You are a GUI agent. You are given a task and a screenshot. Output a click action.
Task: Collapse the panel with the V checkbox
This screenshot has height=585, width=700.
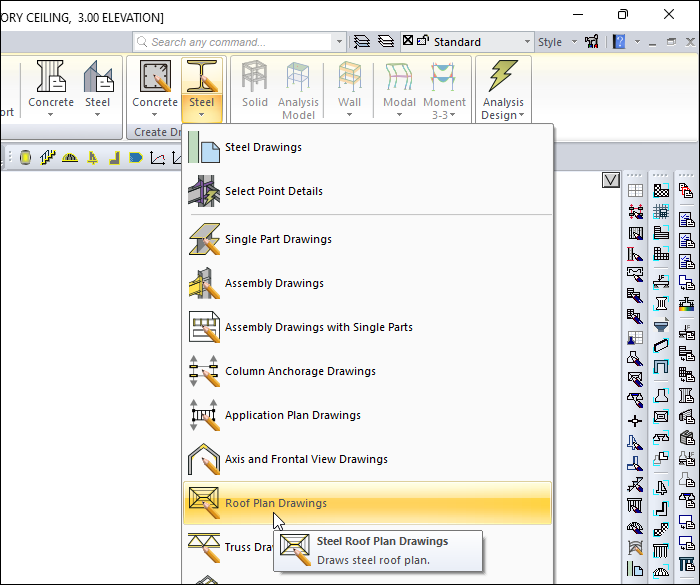611,180
